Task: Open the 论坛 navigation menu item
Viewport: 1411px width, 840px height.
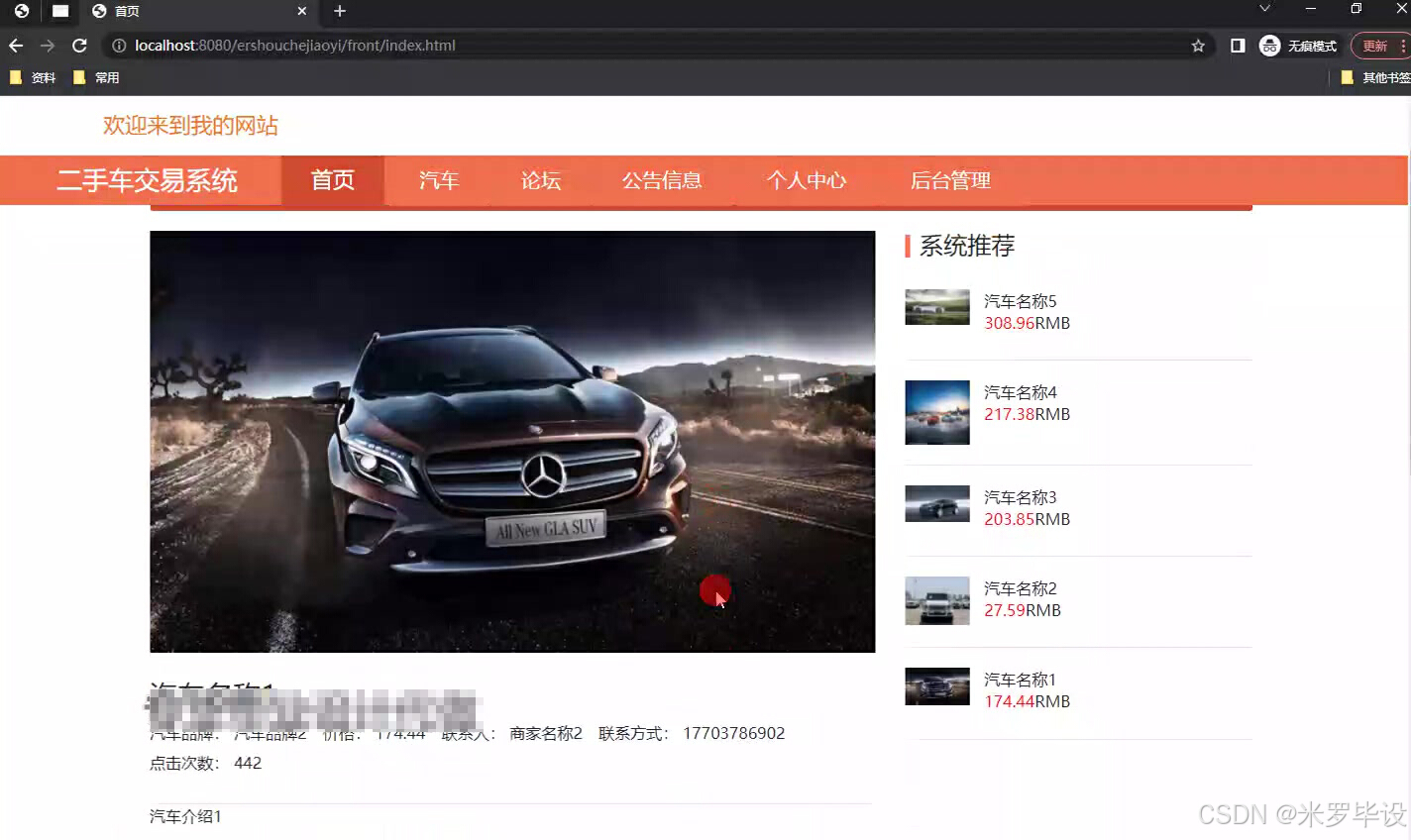Action: point(541,180)
